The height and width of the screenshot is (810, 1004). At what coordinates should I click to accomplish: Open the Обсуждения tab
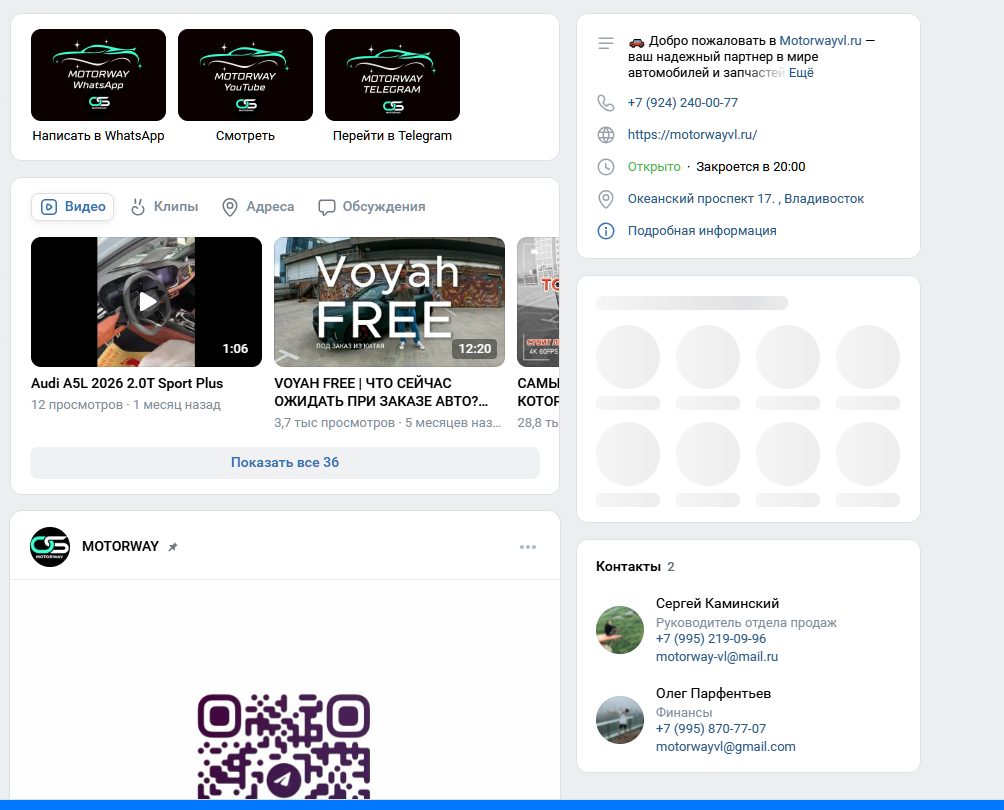click(372, 207)
